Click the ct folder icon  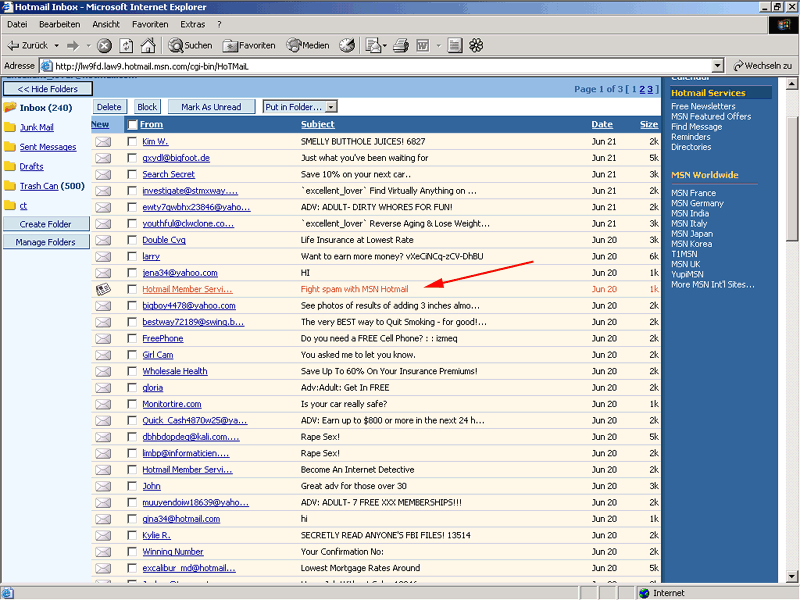10,205
